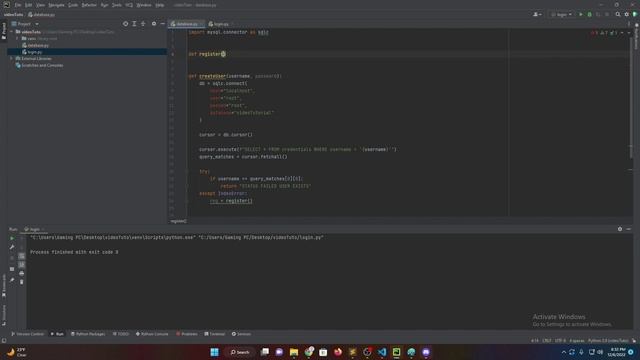Click the Clear All trash icon in Run panel
The width and height of the screenshot is (640, 360).
coord(22,282)
